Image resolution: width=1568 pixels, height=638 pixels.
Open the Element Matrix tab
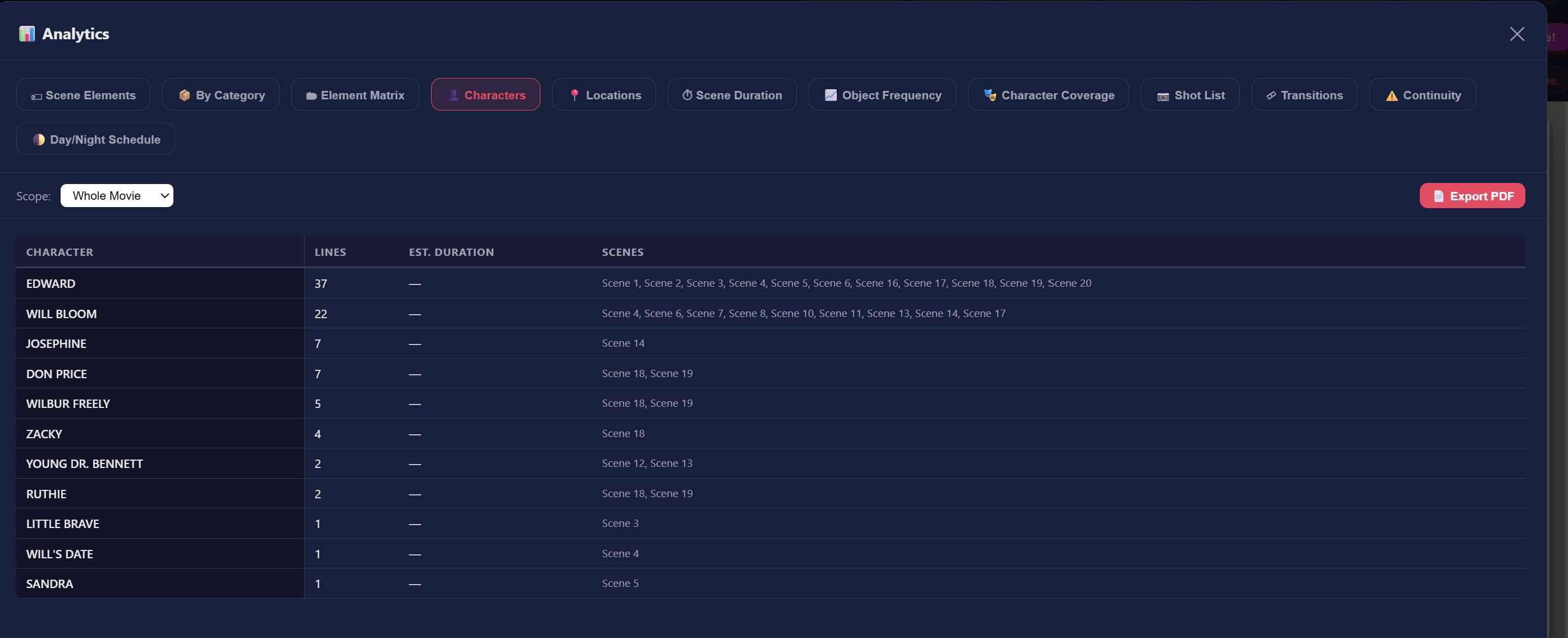(x=355, y=95)
